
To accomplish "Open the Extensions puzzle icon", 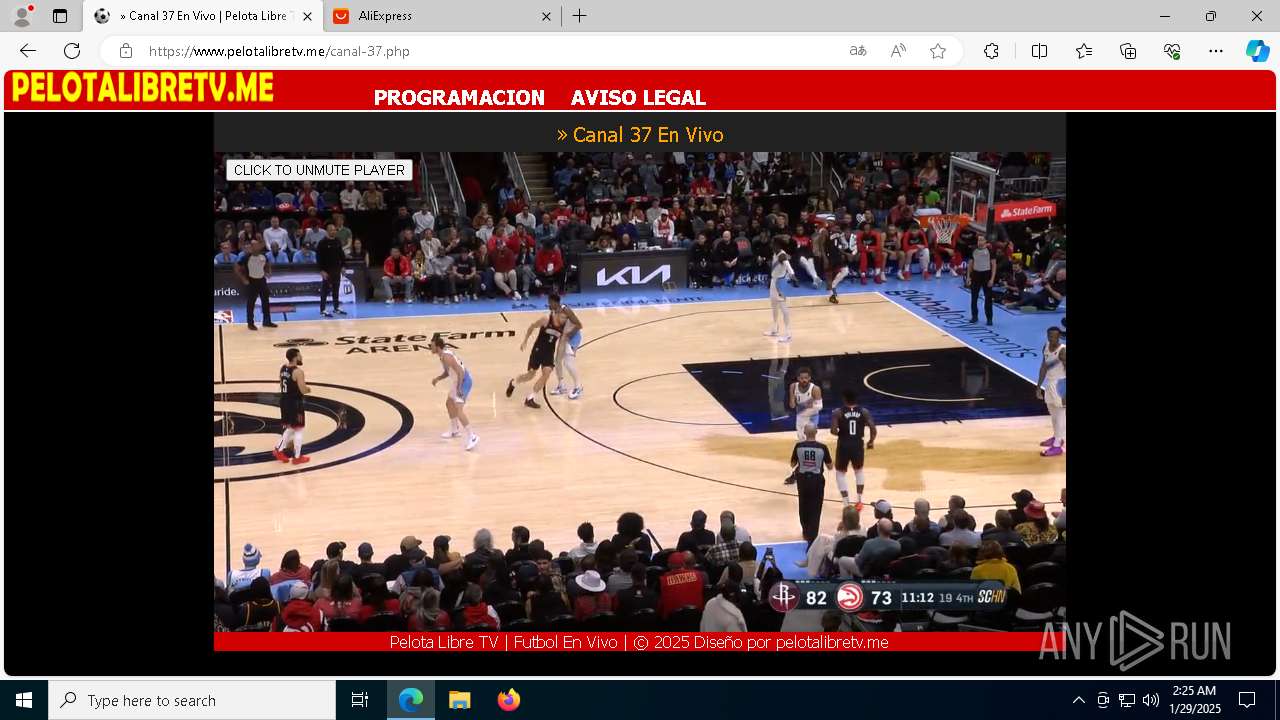I will pyautogui.click(x=991, y=51).
